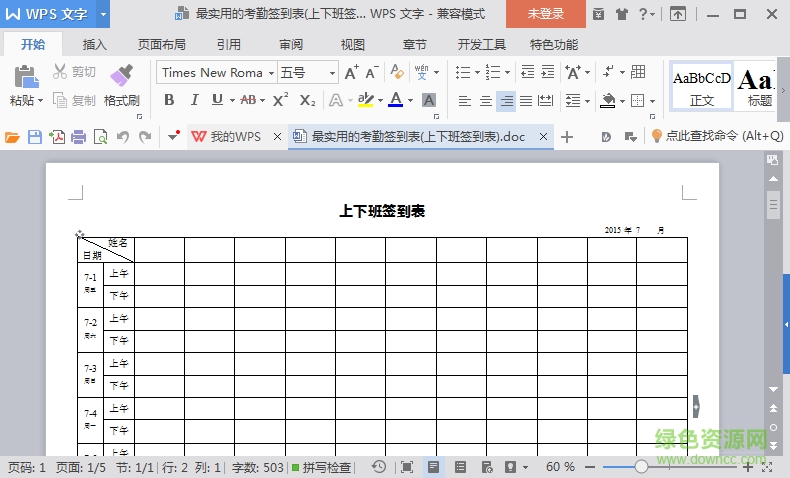The width and height of the screenshot is (790, 478).
Task: Toggle Bold formatting
Action: [169, 100]
